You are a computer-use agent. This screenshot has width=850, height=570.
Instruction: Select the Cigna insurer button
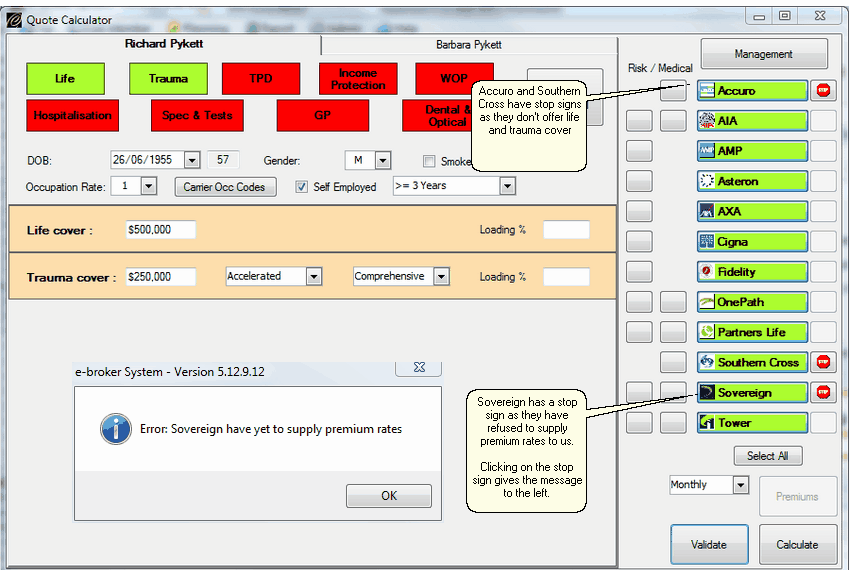point(752,241)
